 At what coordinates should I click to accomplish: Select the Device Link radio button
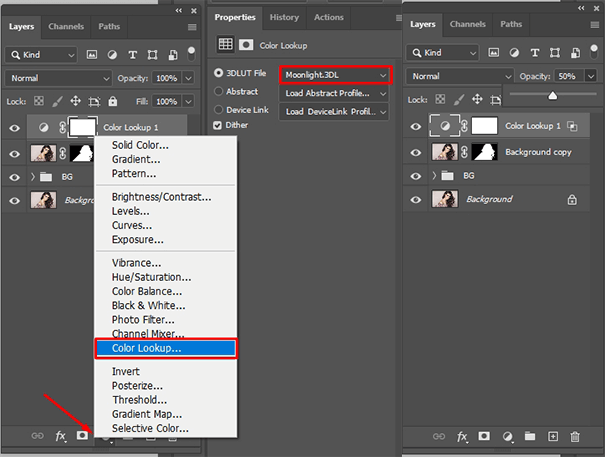pos(218,110)
